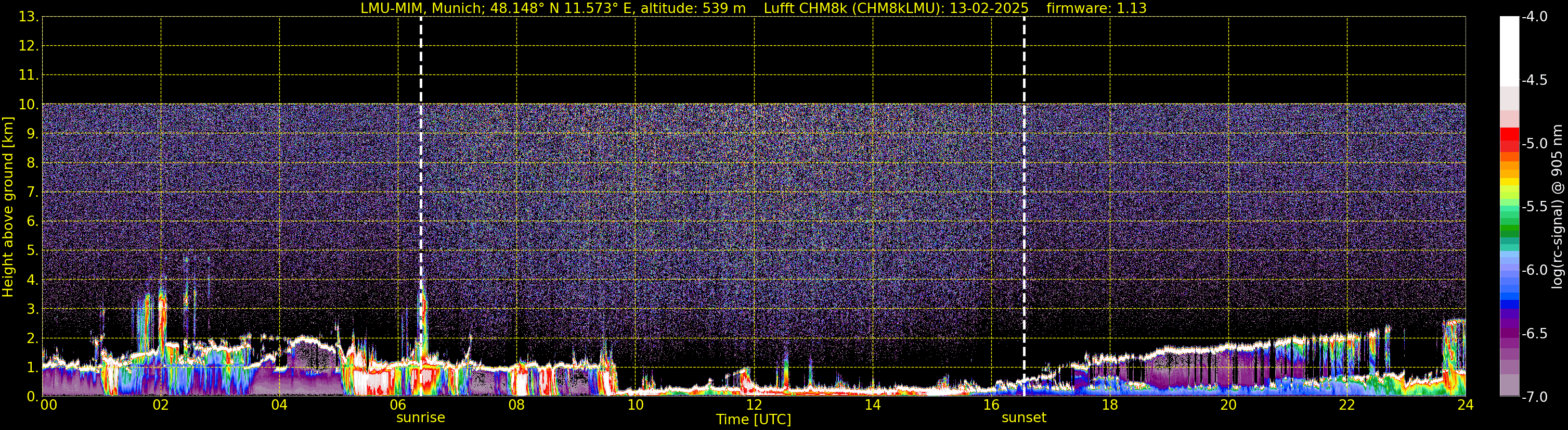Click the '12' time axis tick label
1568x430 pixels.
pyautogui.click(x=754, y=405)
